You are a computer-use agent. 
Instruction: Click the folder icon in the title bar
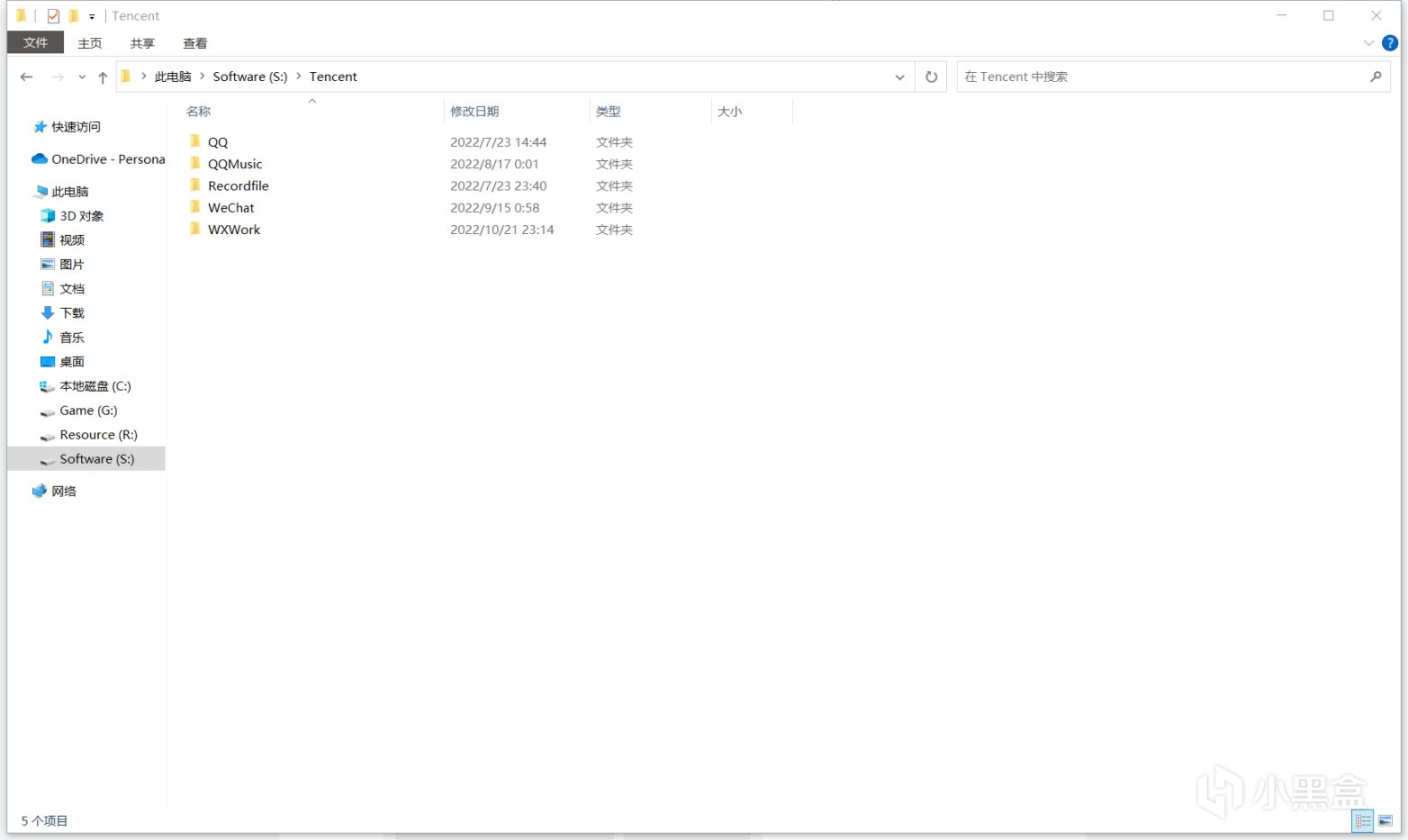(x=21, y=16)
